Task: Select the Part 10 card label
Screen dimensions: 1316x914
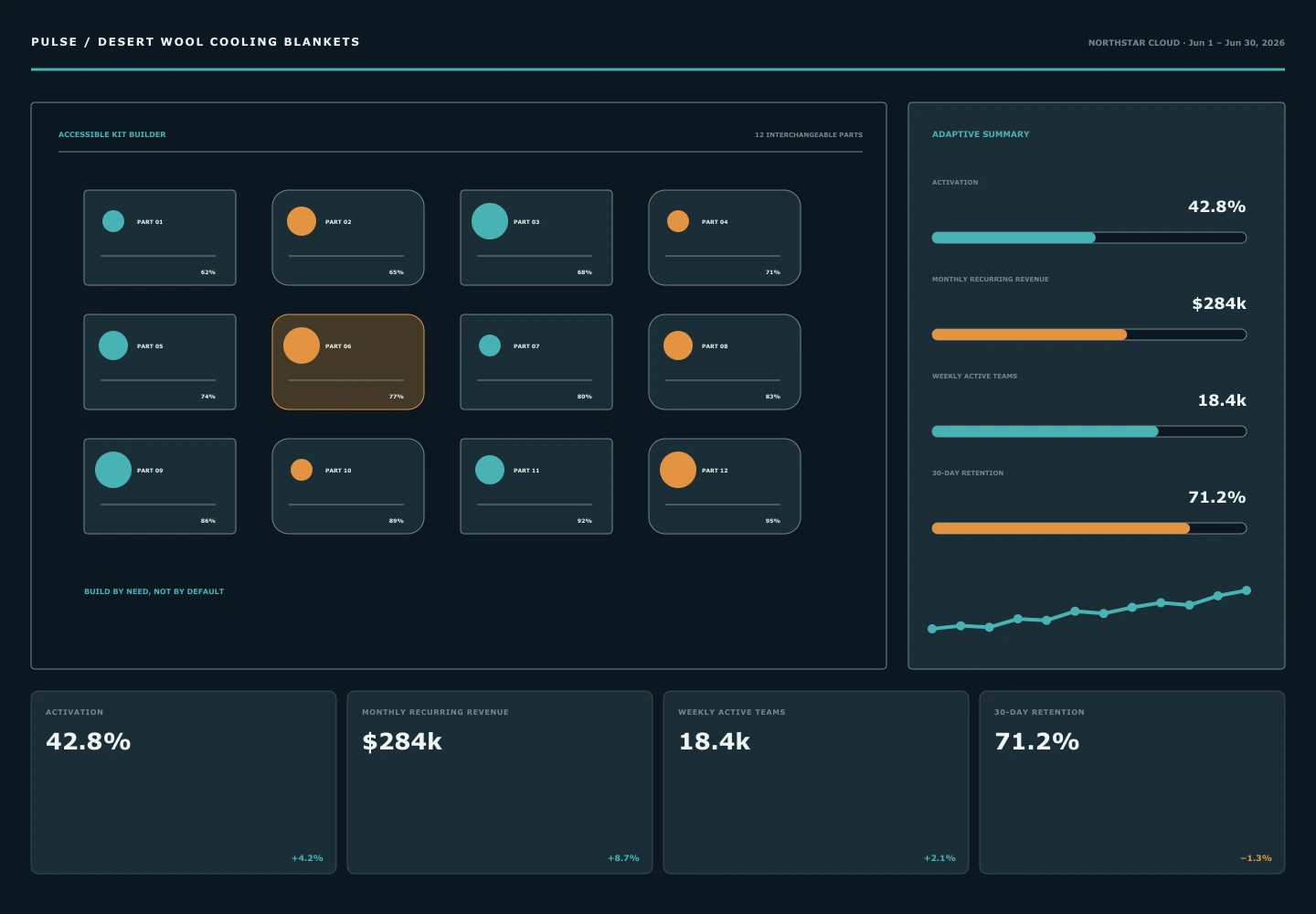Action: [x=338, y=471]
